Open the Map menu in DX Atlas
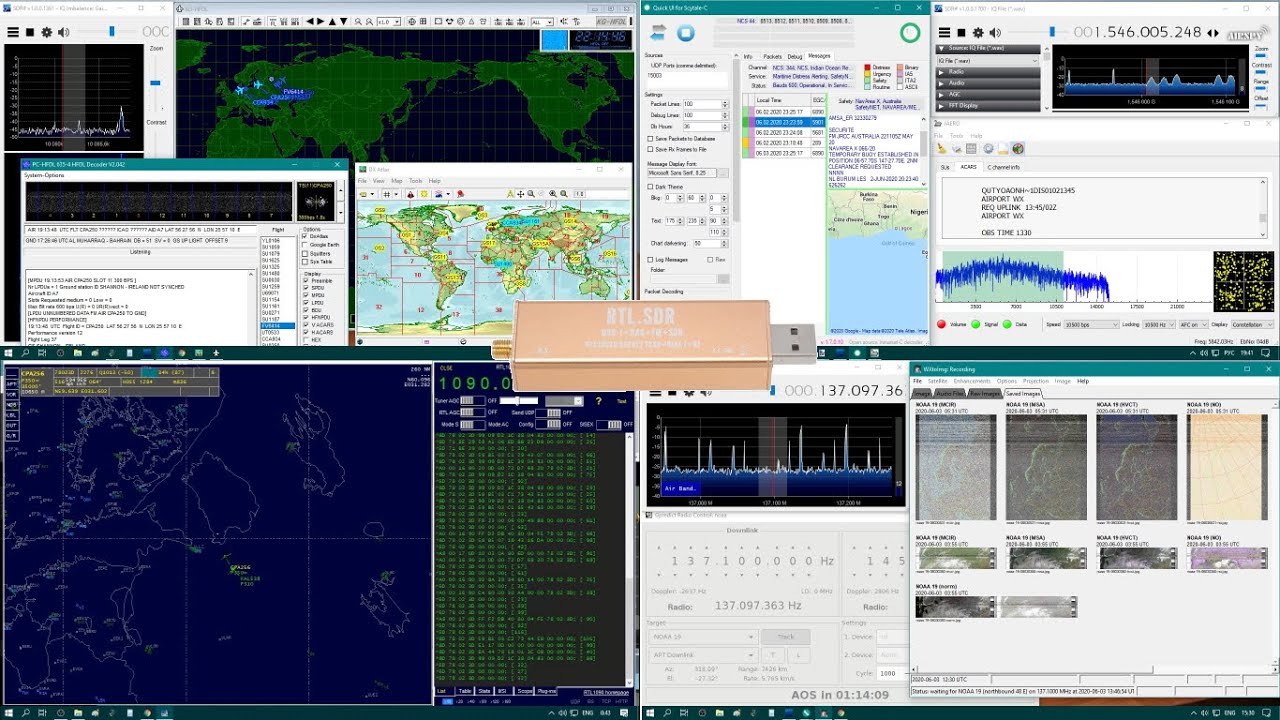Image resolution: width=1280 pixels, height=720 pixels. point(396,181)
